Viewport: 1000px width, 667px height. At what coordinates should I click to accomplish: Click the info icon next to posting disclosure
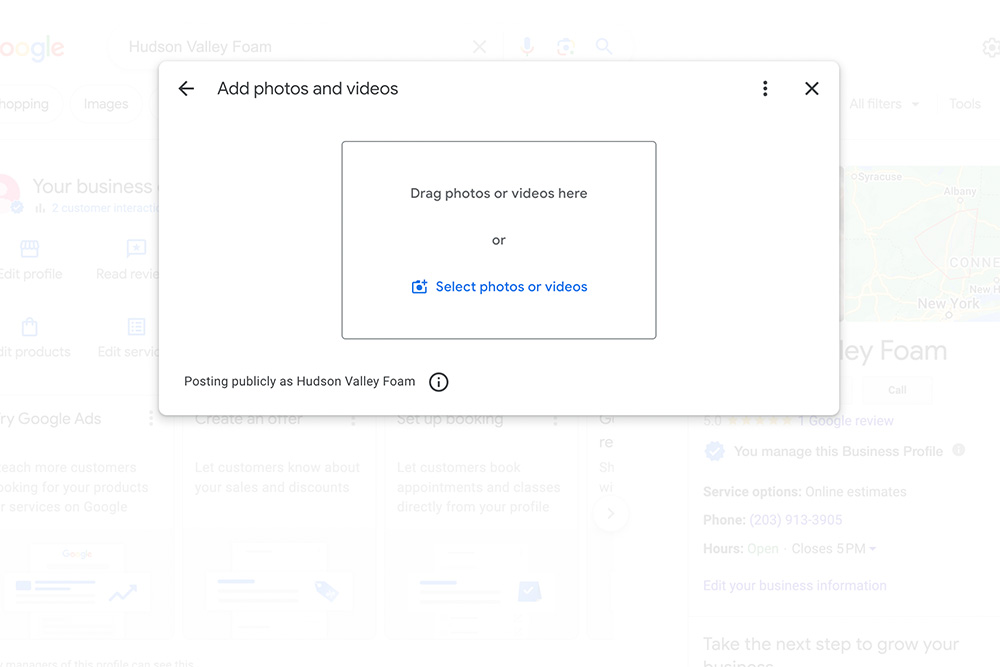click(x=438, y=382)
